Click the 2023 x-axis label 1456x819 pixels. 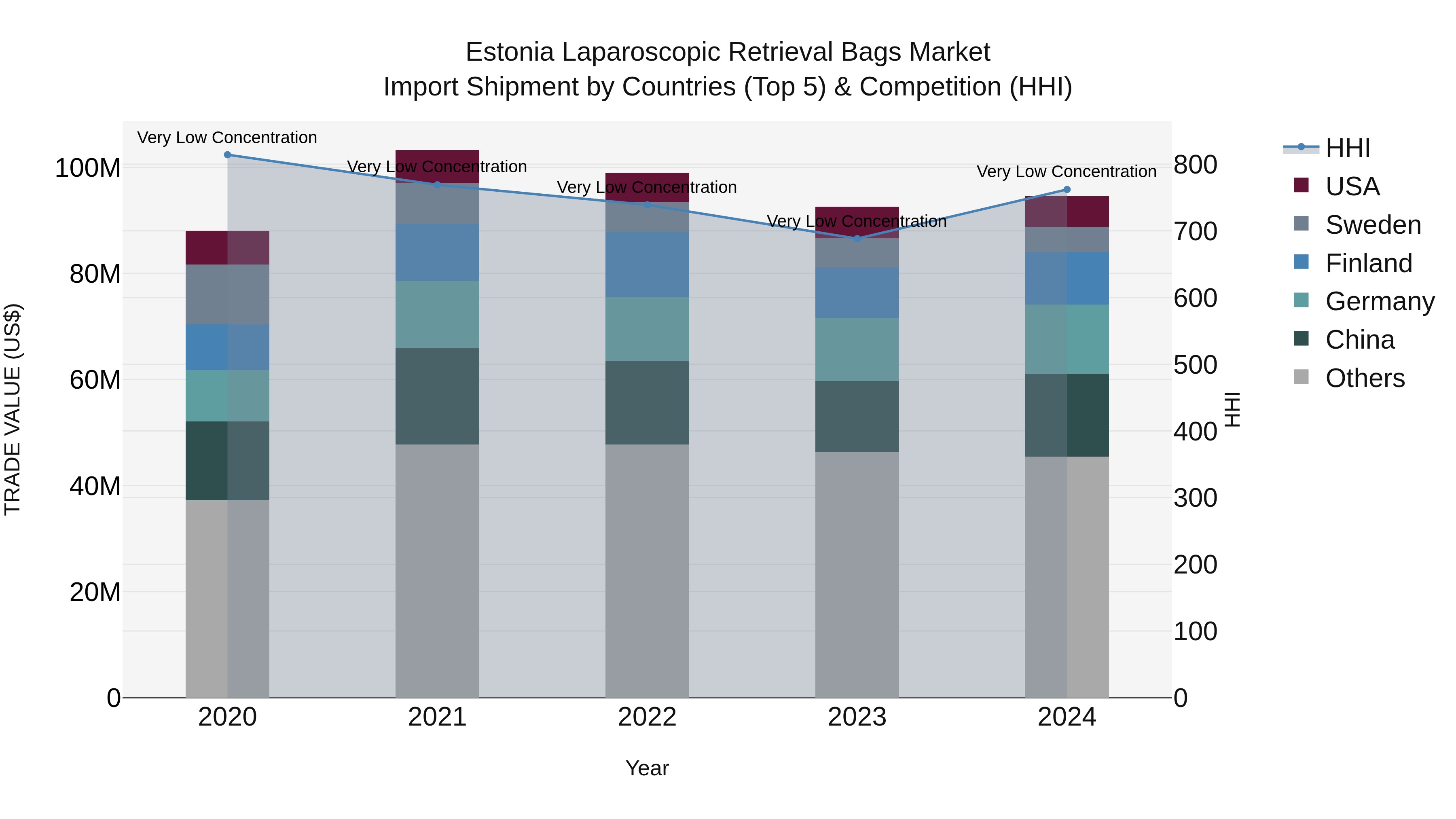click(x=857, y=717)
